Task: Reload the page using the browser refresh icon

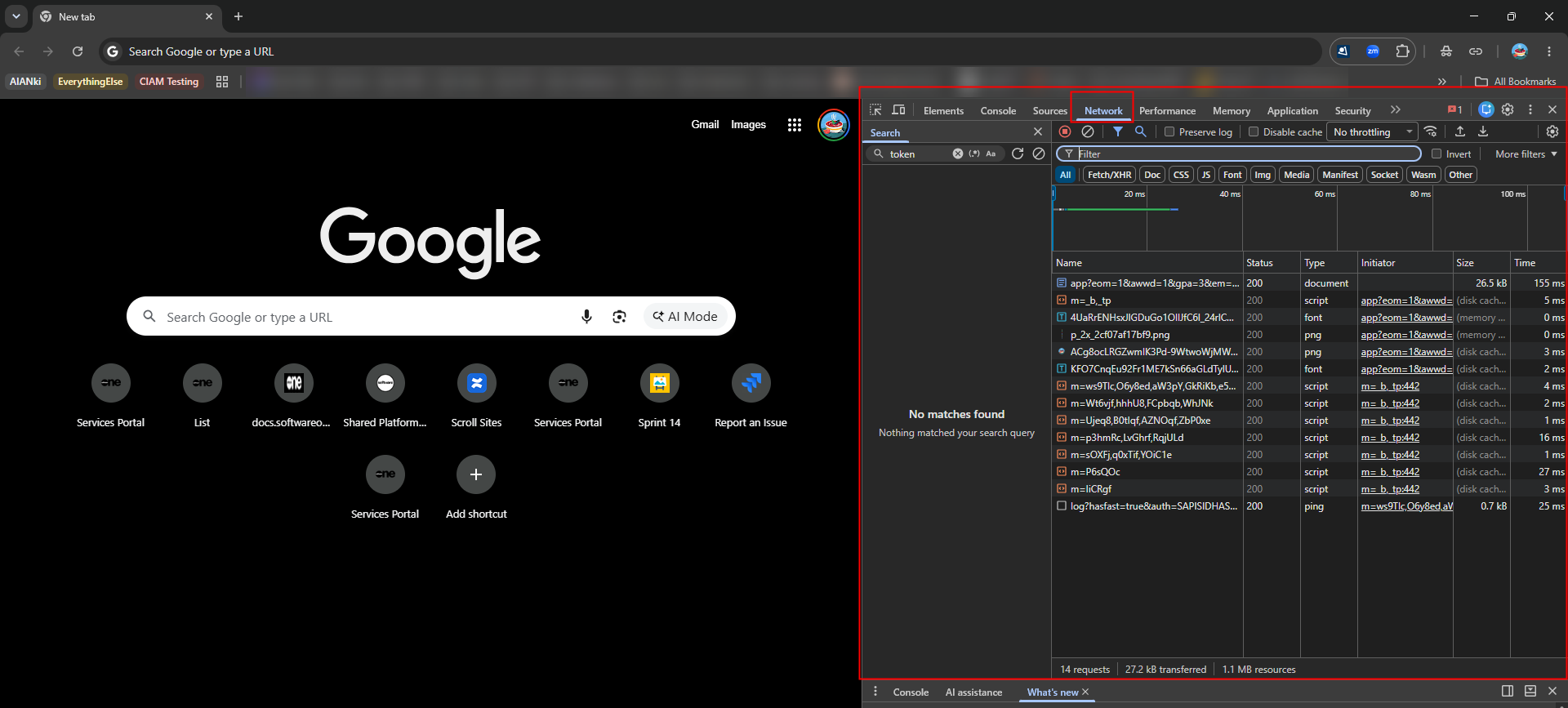Action: [x=78, y=51]
